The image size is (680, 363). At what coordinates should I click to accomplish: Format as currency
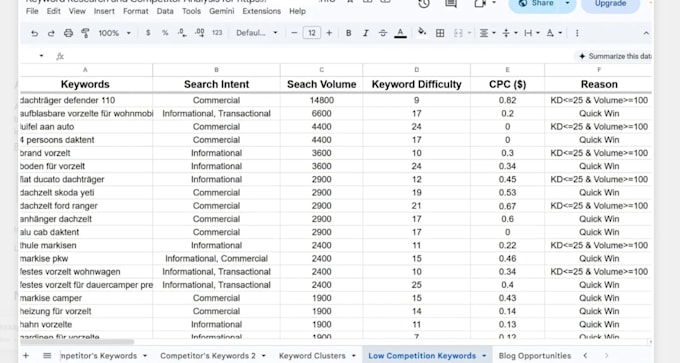pos(148,33)
